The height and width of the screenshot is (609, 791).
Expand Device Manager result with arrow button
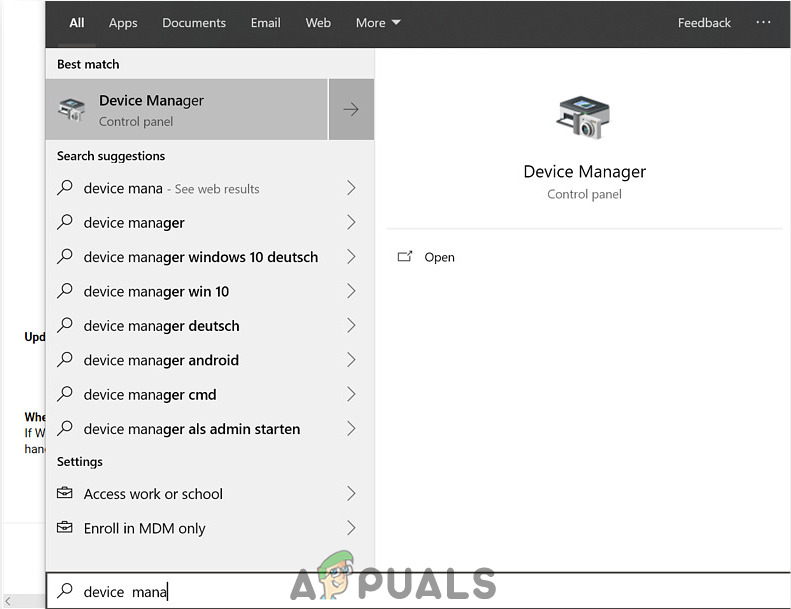click(351, 109)
